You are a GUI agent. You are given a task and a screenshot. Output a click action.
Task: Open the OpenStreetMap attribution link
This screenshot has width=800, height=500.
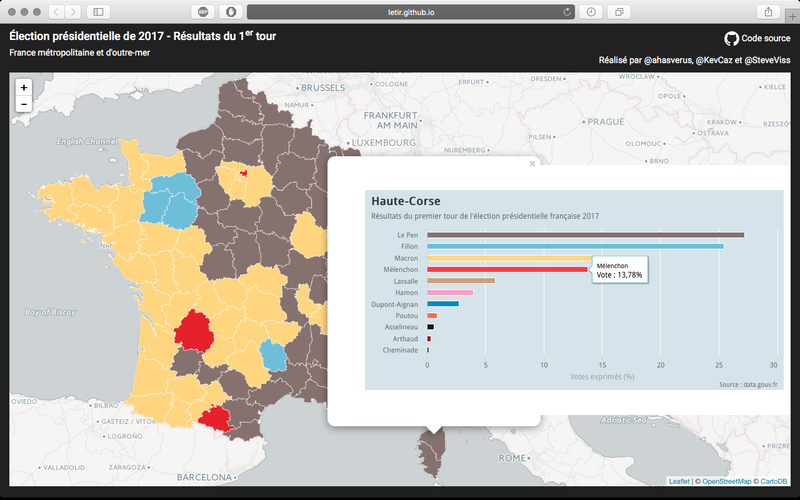pos(727,481)
